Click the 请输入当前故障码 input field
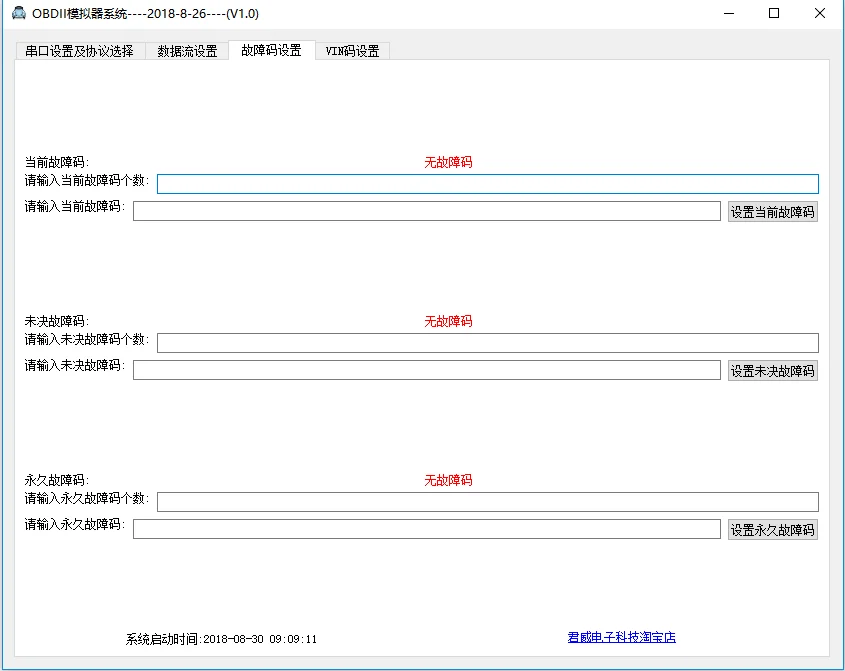This screenshot has height=671, width=845. (x=427, y=211)
